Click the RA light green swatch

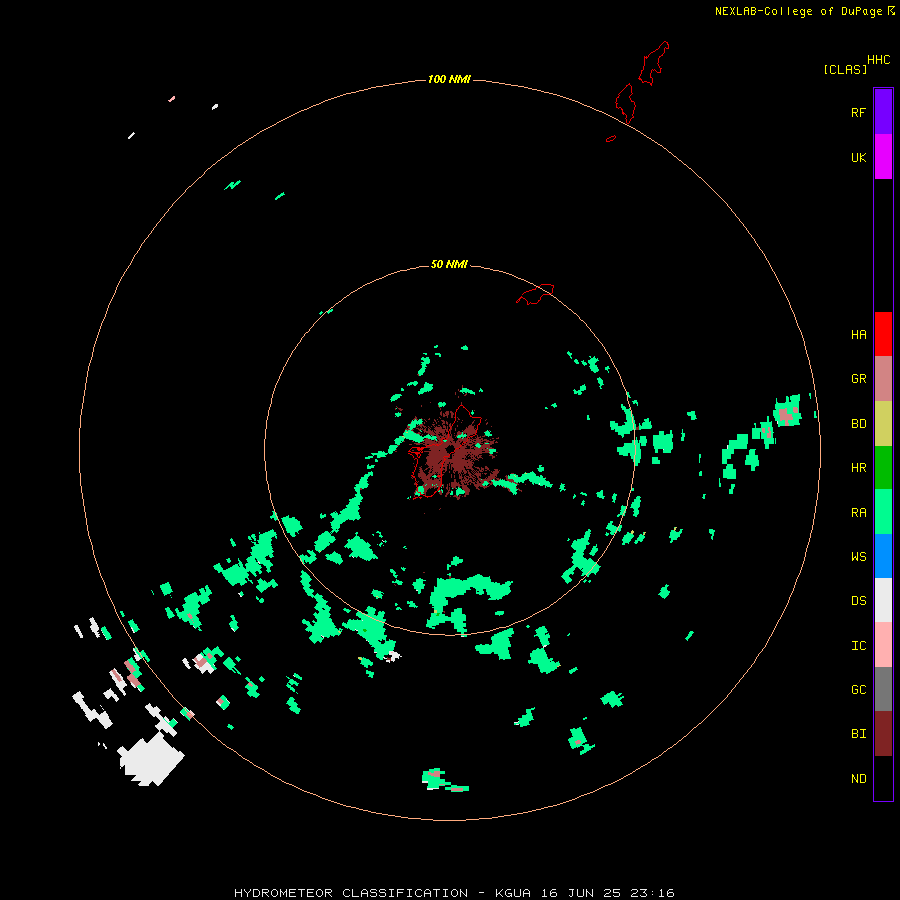[883, 512]
